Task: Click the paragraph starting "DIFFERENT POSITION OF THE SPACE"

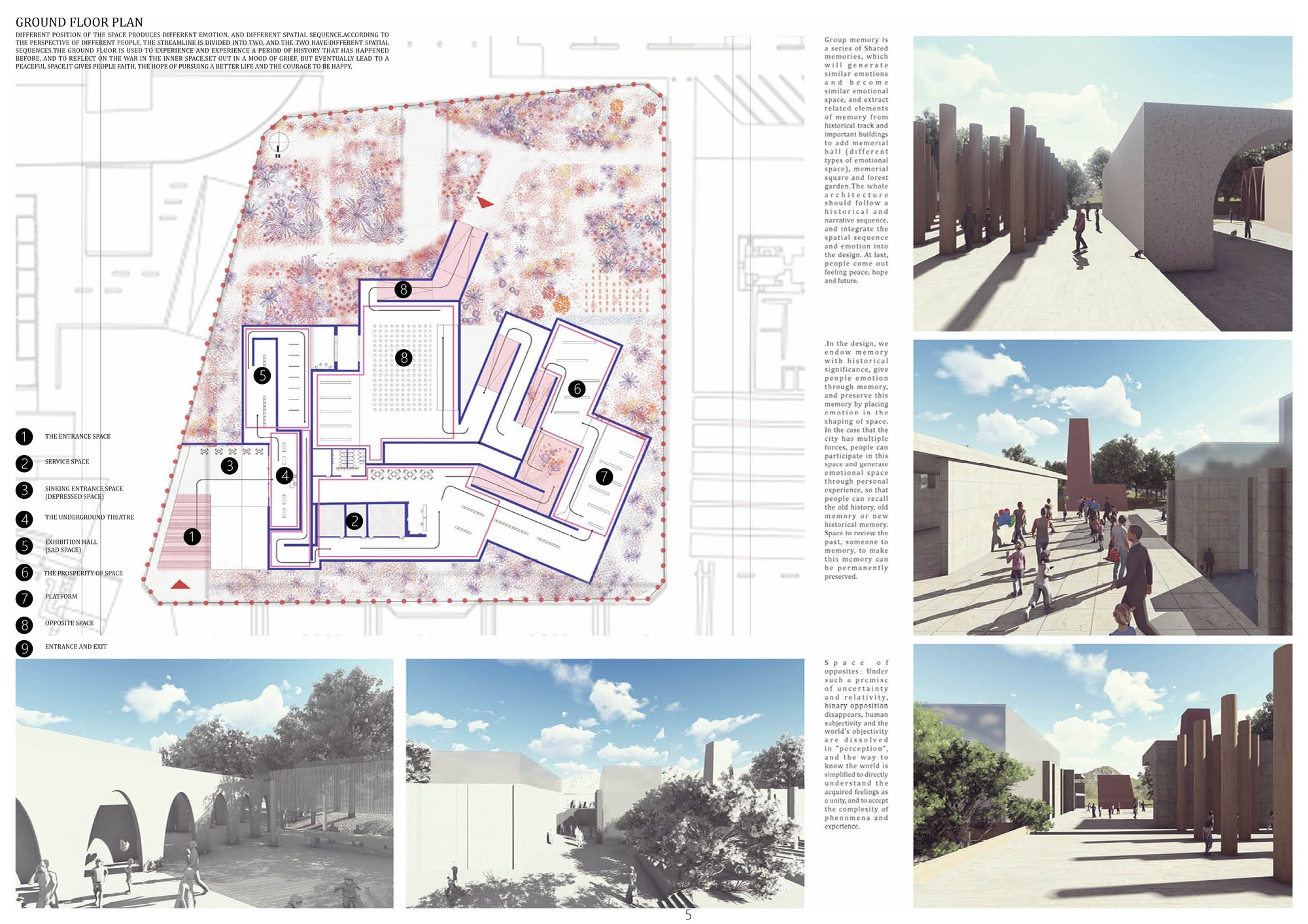Action: (202, 50)
